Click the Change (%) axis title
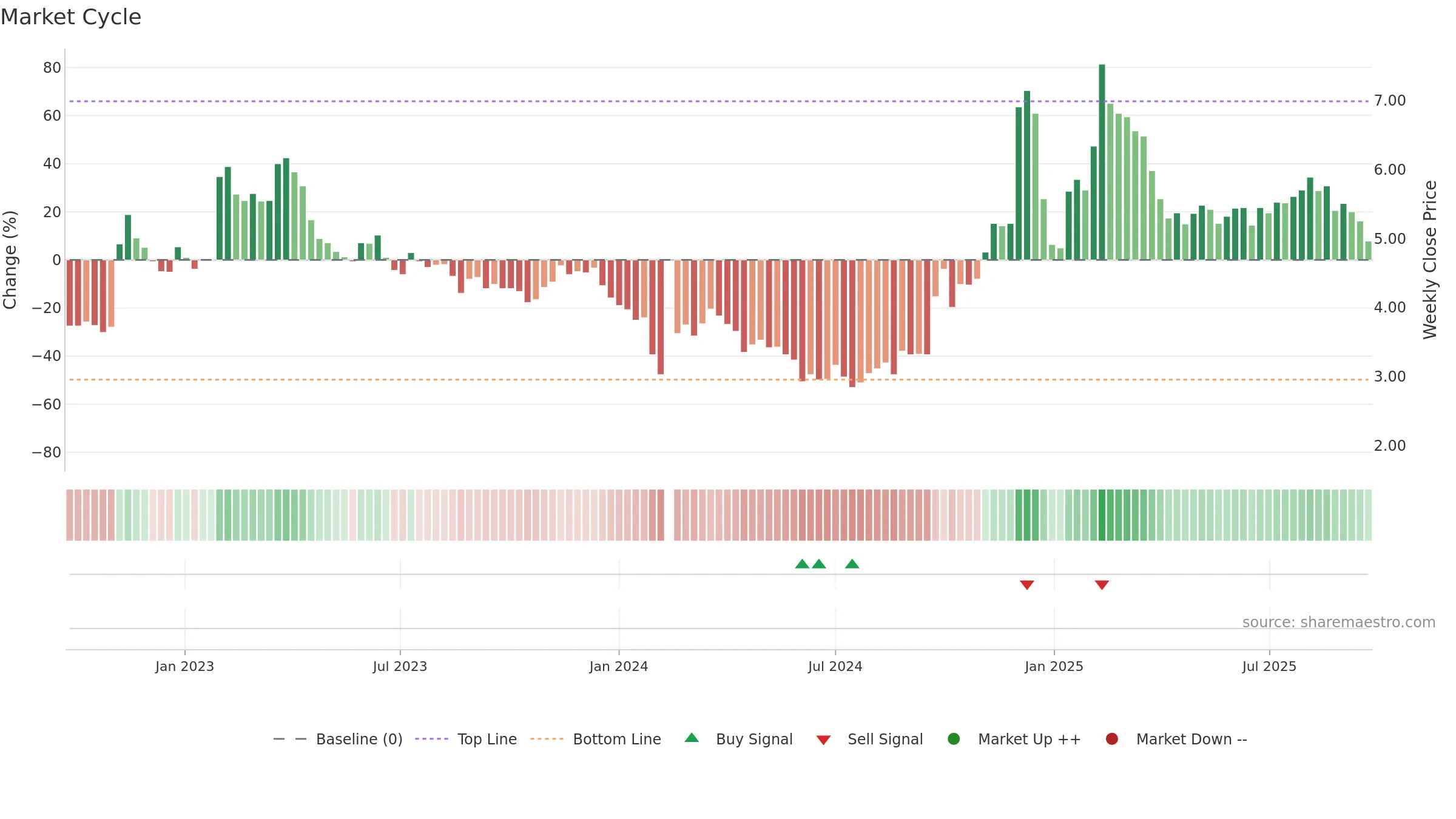 tap(10, 260)
